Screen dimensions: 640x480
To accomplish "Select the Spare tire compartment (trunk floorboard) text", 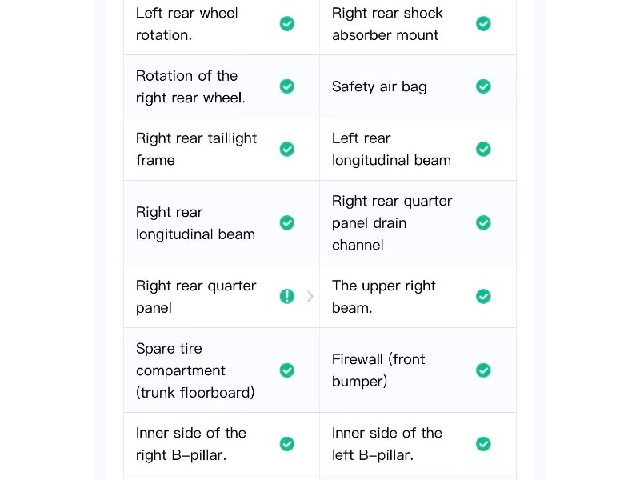I will pyautogui.click(x=196, y=371).
